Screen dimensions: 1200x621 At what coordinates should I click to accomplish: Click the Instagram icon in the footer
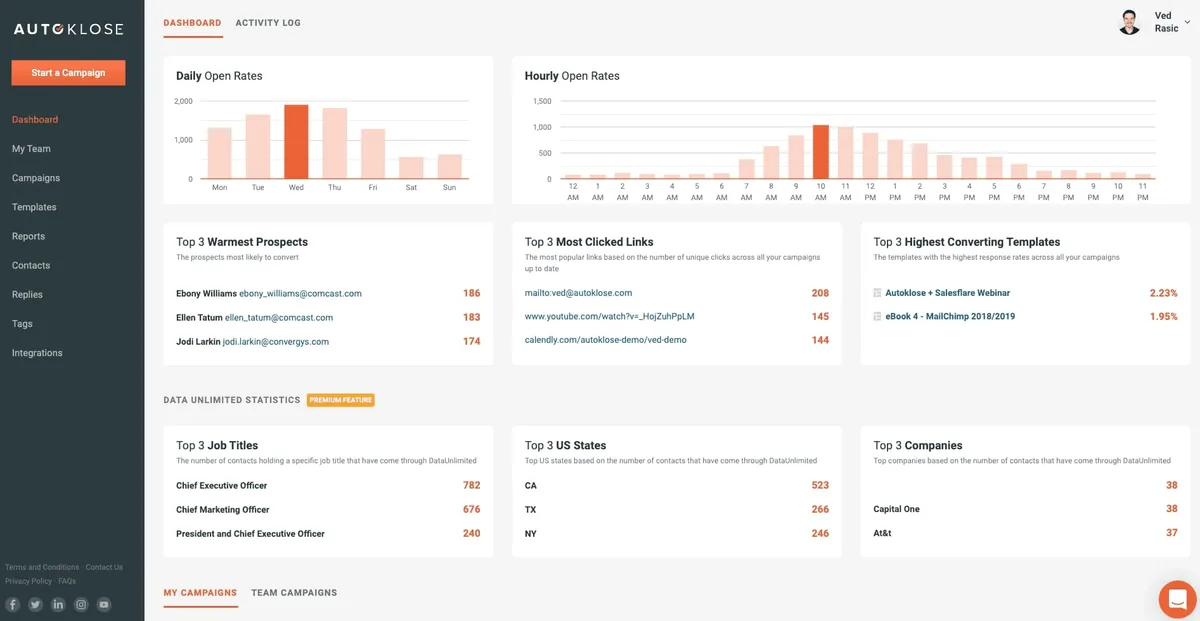[80, 604]
